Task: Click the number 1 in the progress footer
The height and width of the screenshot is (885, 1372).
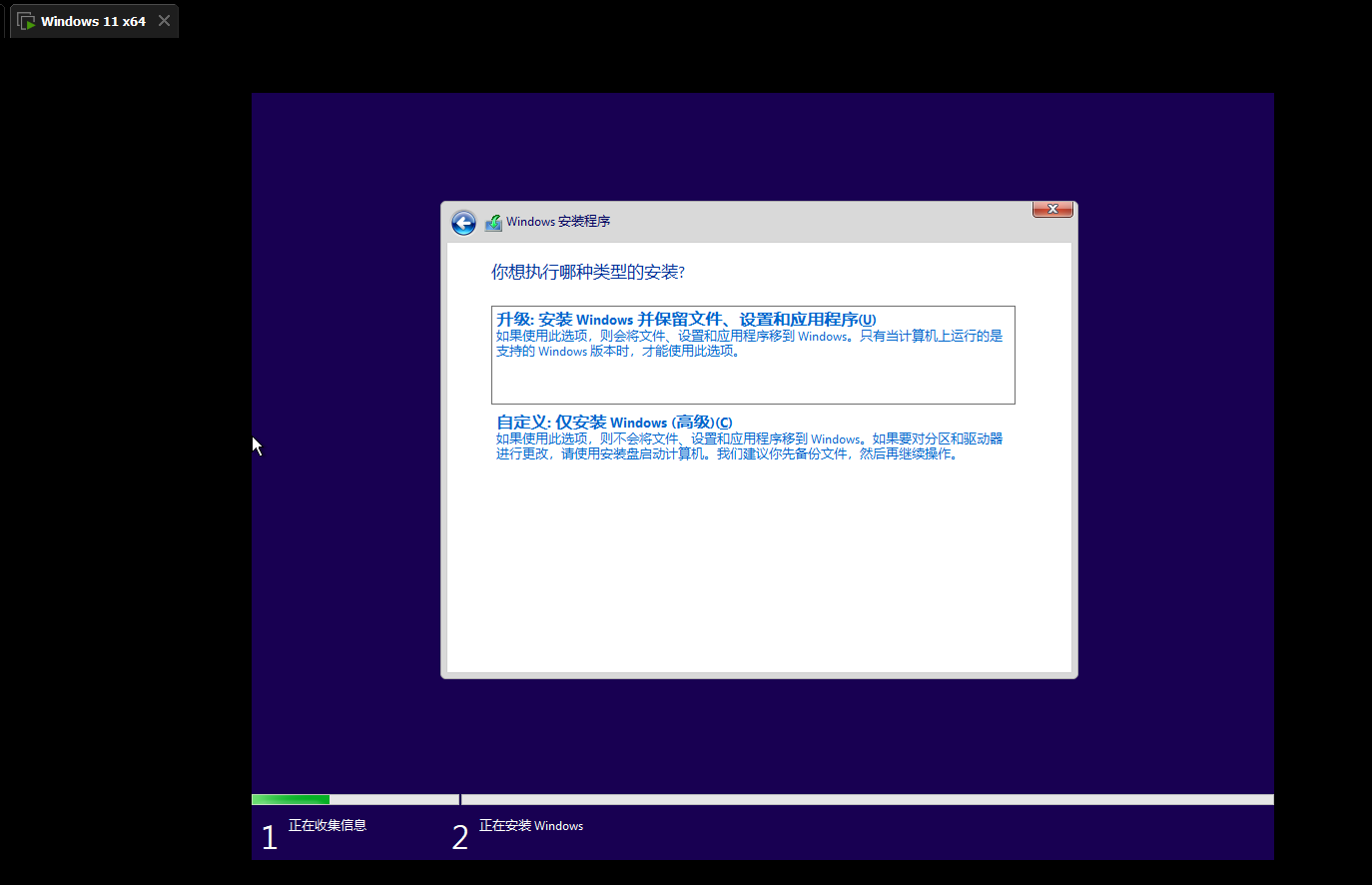Action: tap(269, 836)
